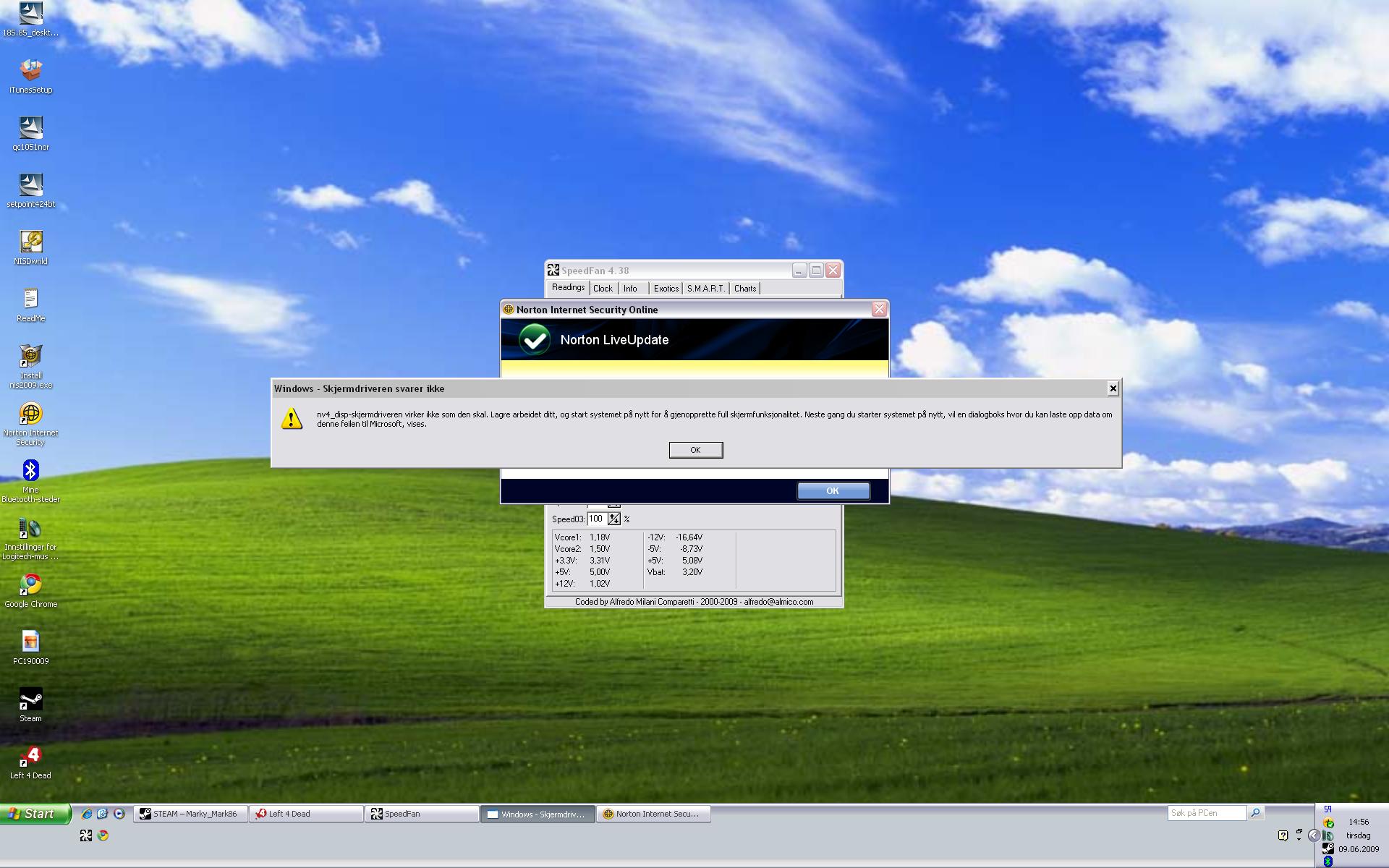The height and width of the screenshot is (868, 1389).
Task: Click the help balloon icon on taskbar
Action: click(1283, 835)
